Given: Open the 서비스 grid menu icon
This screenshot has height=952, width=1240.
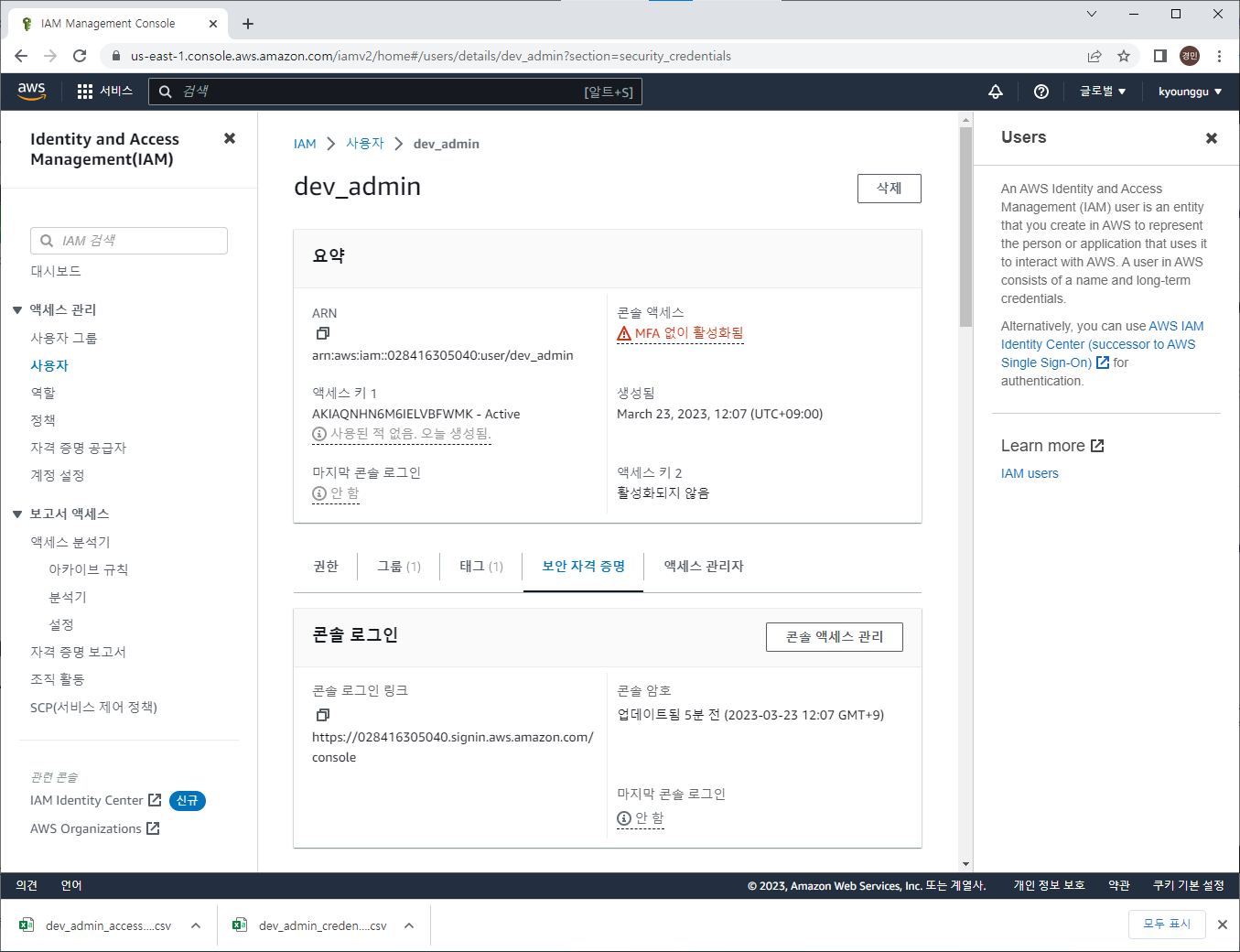Looking at the screenshot, I should coord(85,92).
